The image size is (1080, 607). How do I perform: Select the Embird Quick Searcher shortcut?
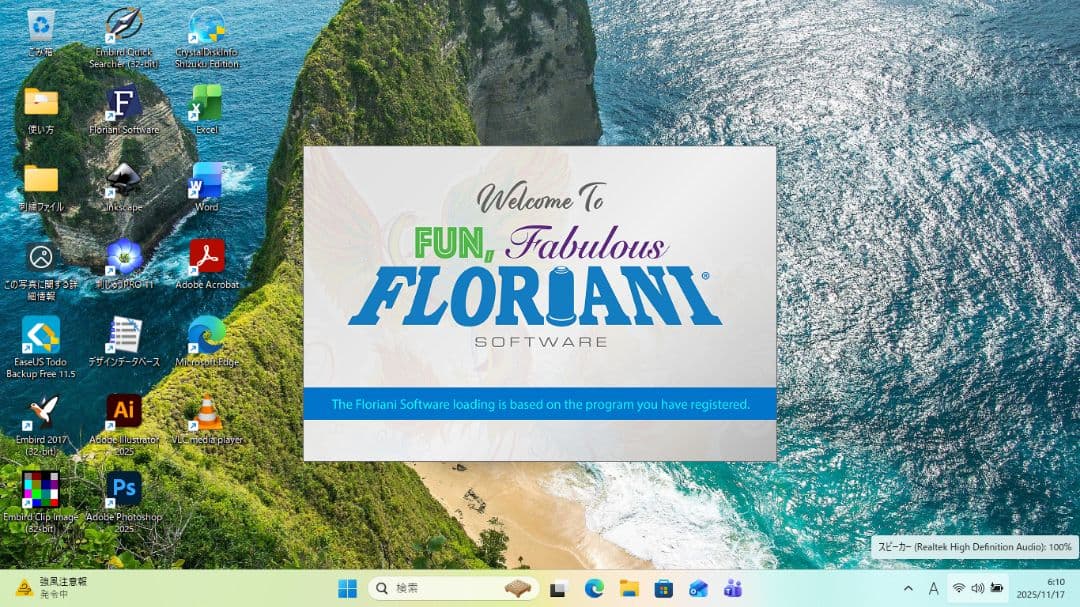tap(124, 26)
